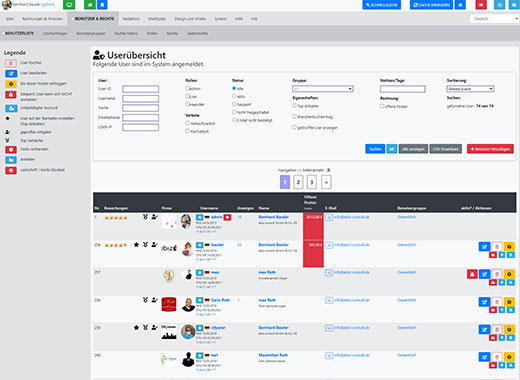520x380 pixels.
Task: Check the Branchenbucheintrag checkbox
Action: tap(294, 116)
